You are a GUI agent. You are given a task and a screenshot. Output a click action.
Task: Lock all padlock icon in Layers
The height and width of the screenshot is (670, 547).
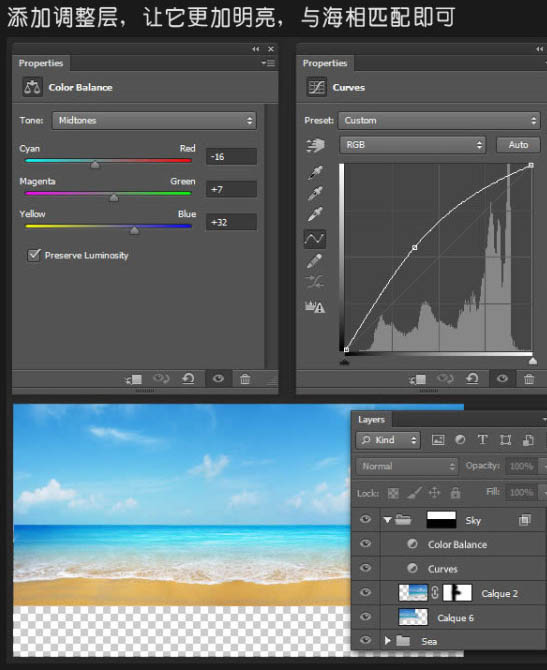click(x=455, y=493)
